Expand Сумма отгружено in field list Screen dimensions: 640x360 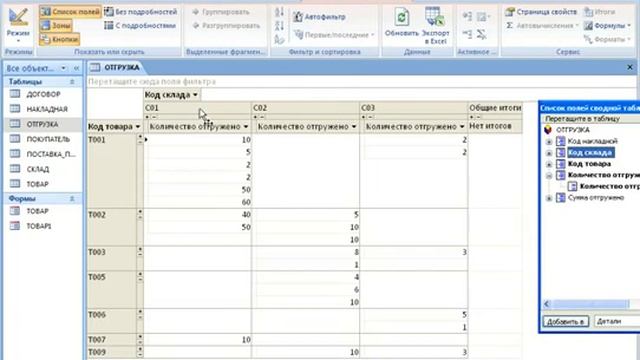tap(549, 198)
